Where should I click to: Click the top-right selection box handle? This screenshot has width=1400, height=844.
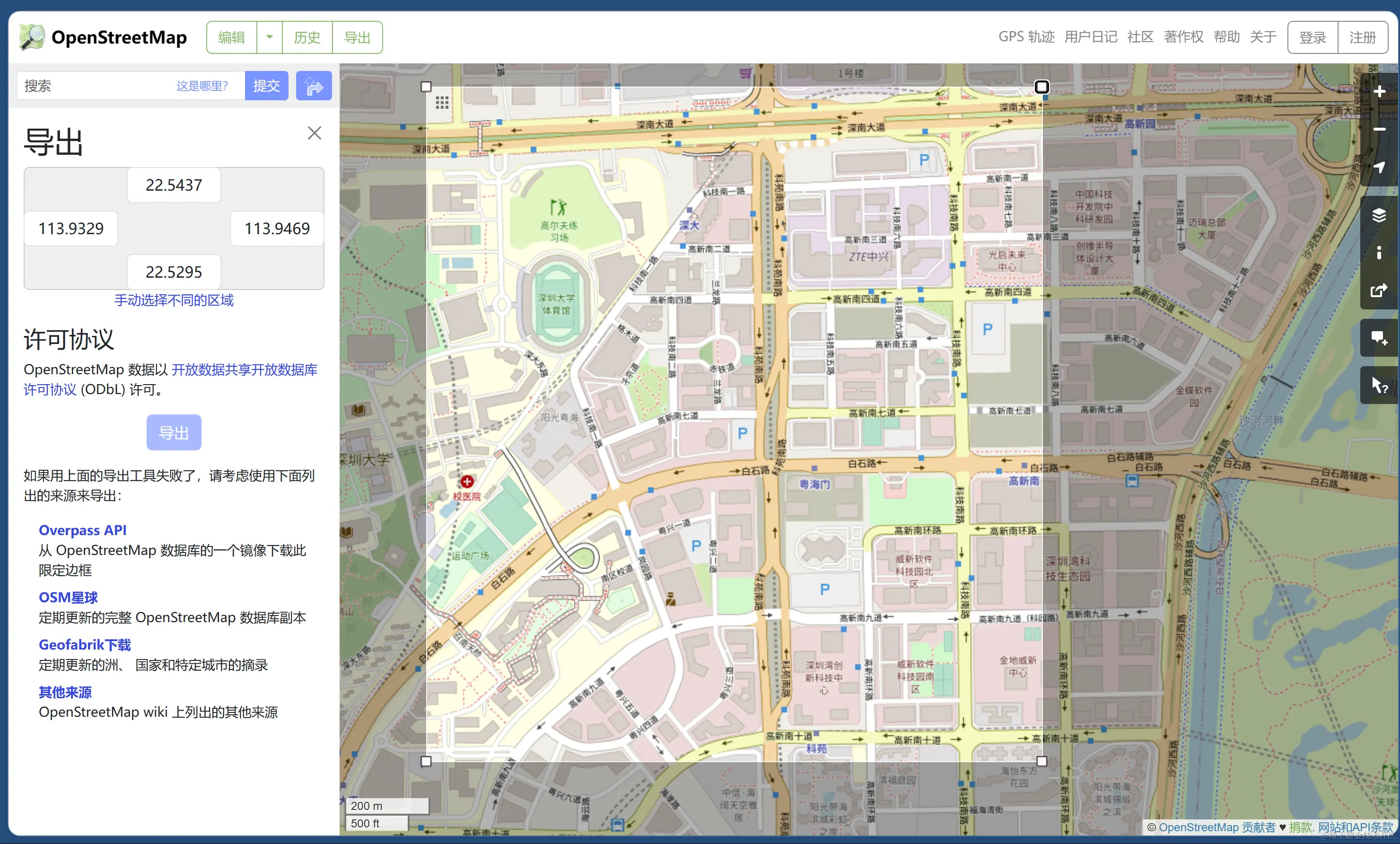point(1041,87)
